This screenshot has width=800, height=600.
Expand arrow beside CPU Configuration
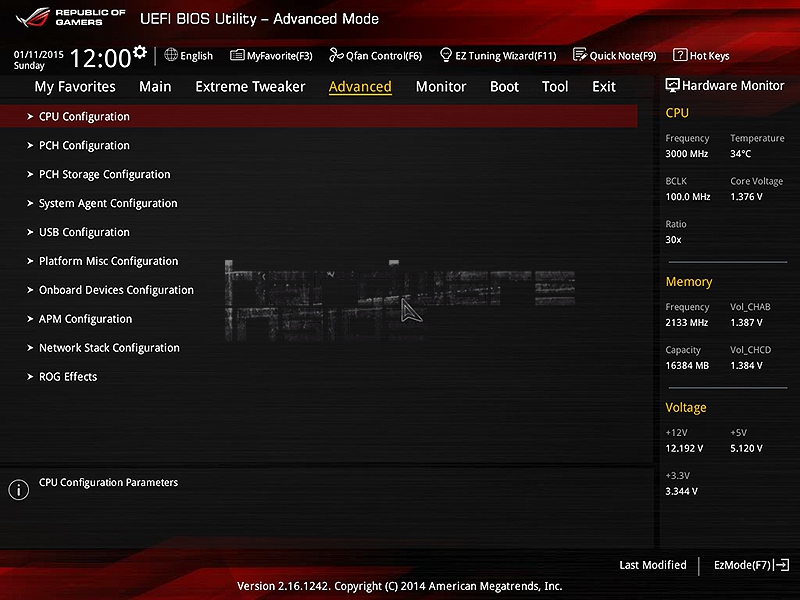pos(30,116)
